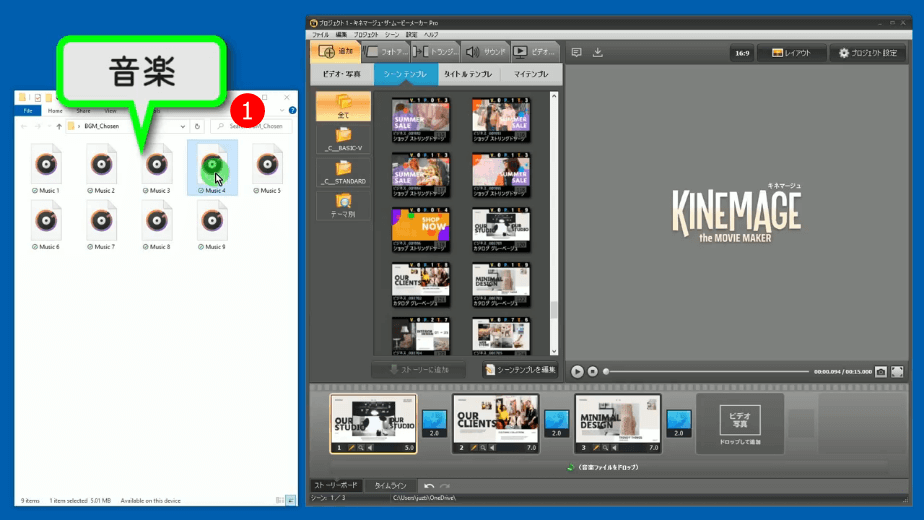This screenshot has width=924, height=520.
Task: Open the transition between scenes 1 and 2
Action: pos(433,421)
